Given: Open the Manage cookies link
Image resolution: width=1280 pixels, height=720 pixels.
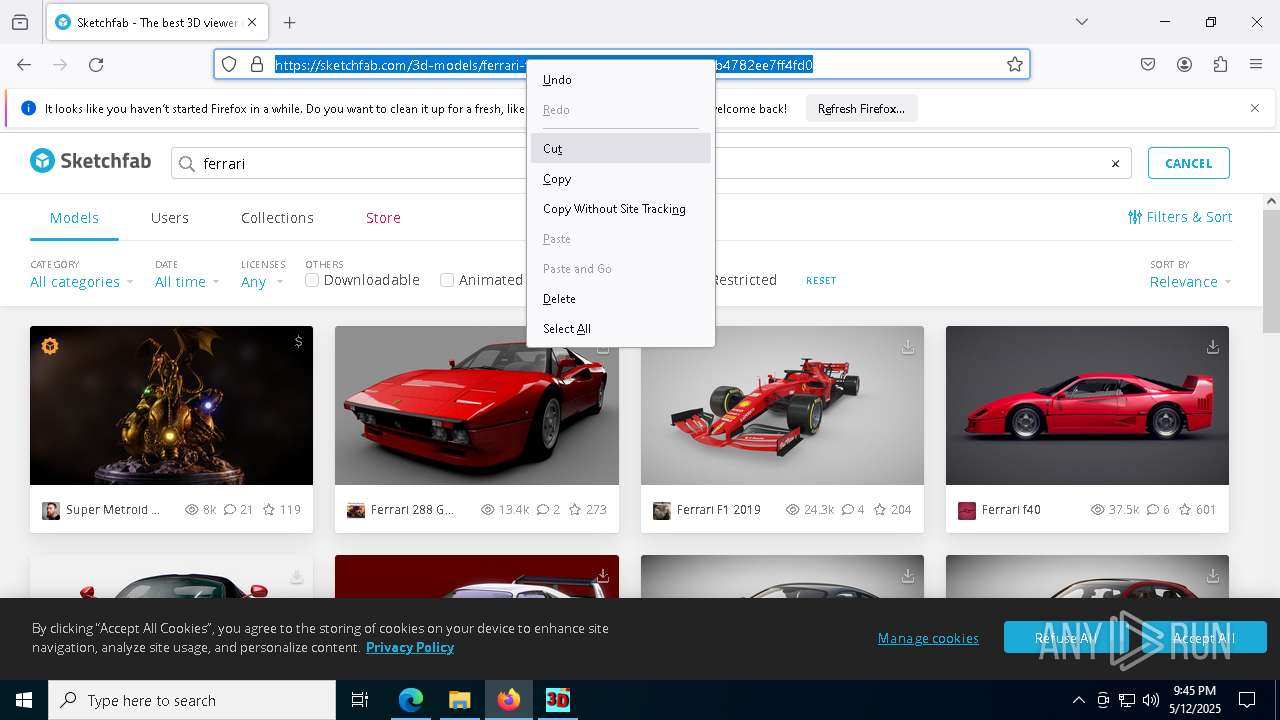Looking at the screenshot, I should (x=928, y=638).
